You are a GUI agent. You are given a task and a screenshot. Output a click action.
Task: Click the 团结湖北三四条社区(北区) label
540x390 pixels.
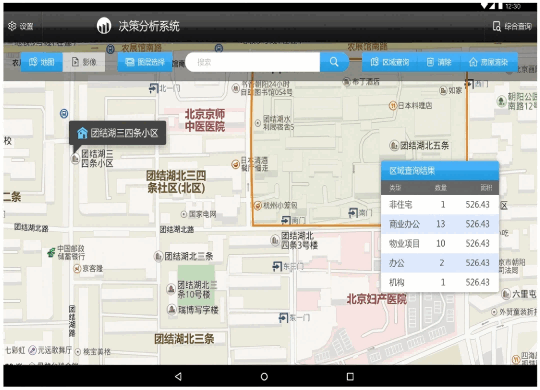coord(176,182)
